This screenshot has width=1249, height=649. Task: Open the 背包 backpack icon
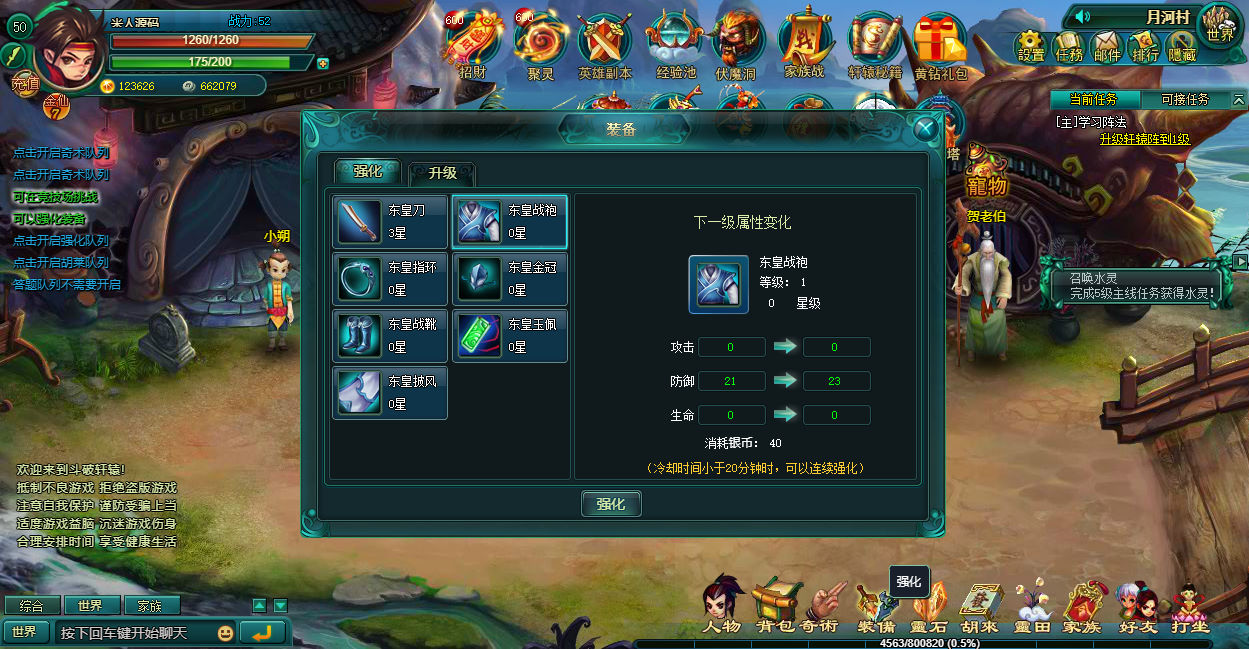776,606
